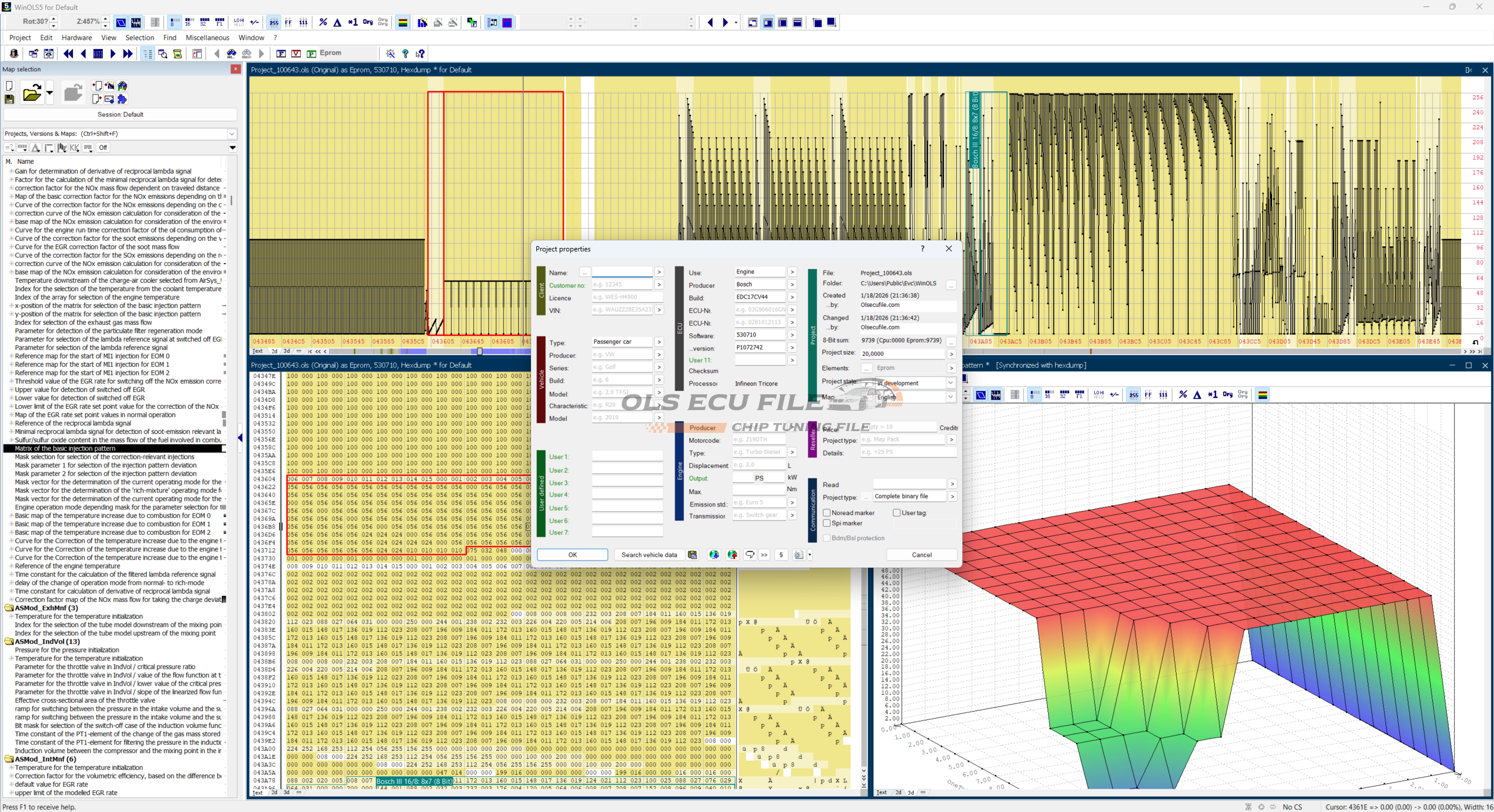Tick the User tag checkbox
The image size is (1494, 812).
click(897, 513)
